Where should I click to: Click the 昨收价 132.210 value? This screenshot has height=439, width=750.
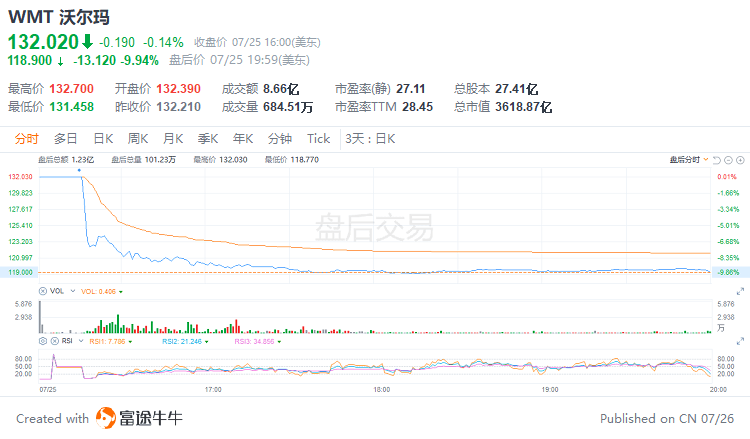coord(178,107)
